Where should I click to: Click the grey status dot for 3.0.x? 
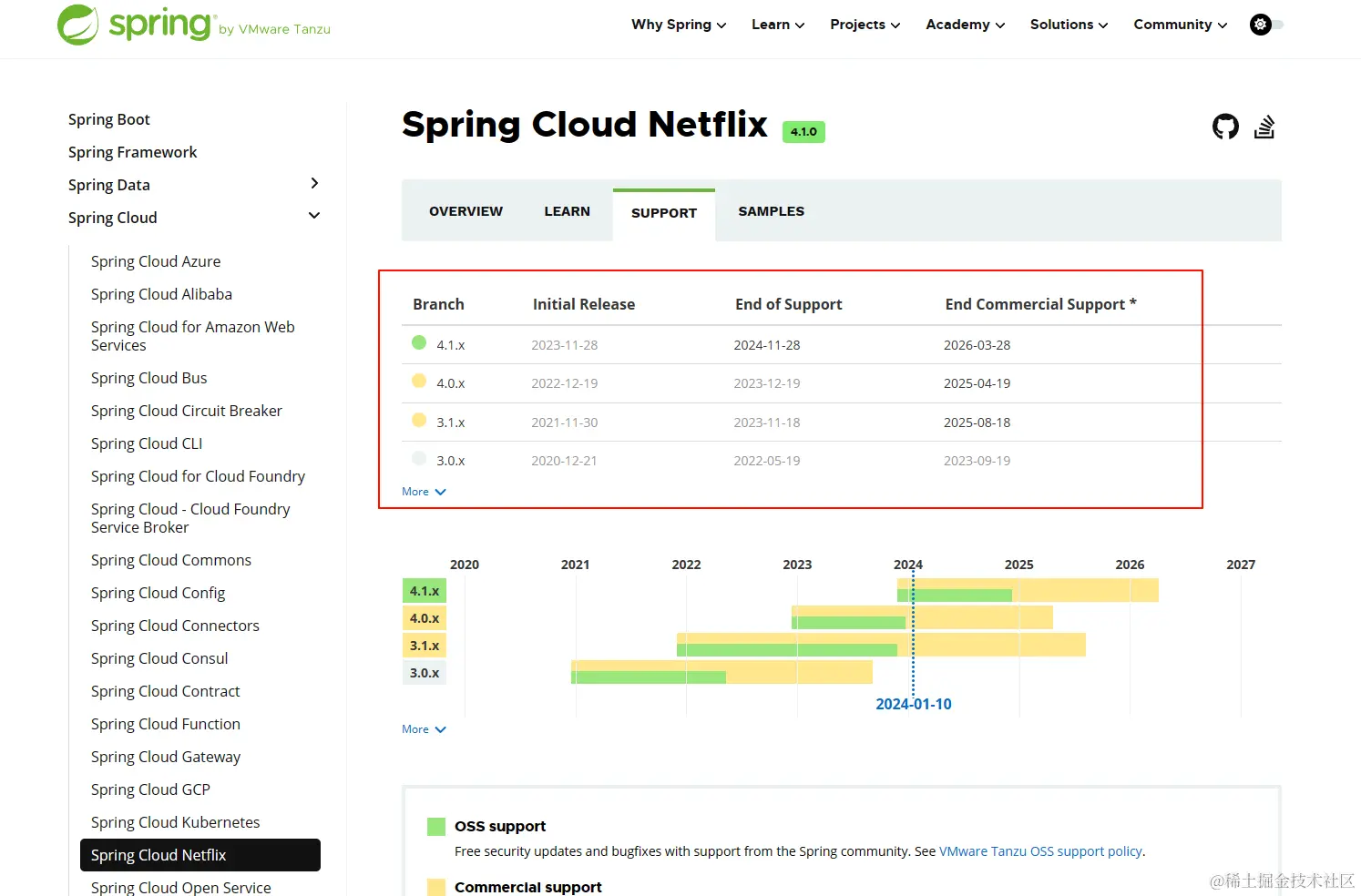(x=419, y=458)
